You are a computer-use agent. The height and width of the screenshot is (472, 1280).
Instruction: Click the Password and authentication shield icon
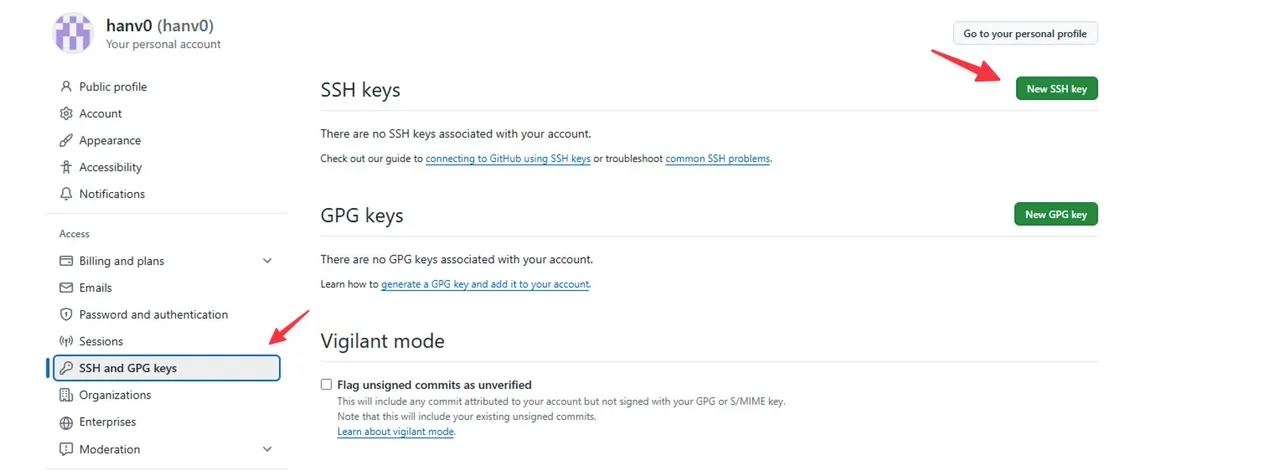(66, 315)
